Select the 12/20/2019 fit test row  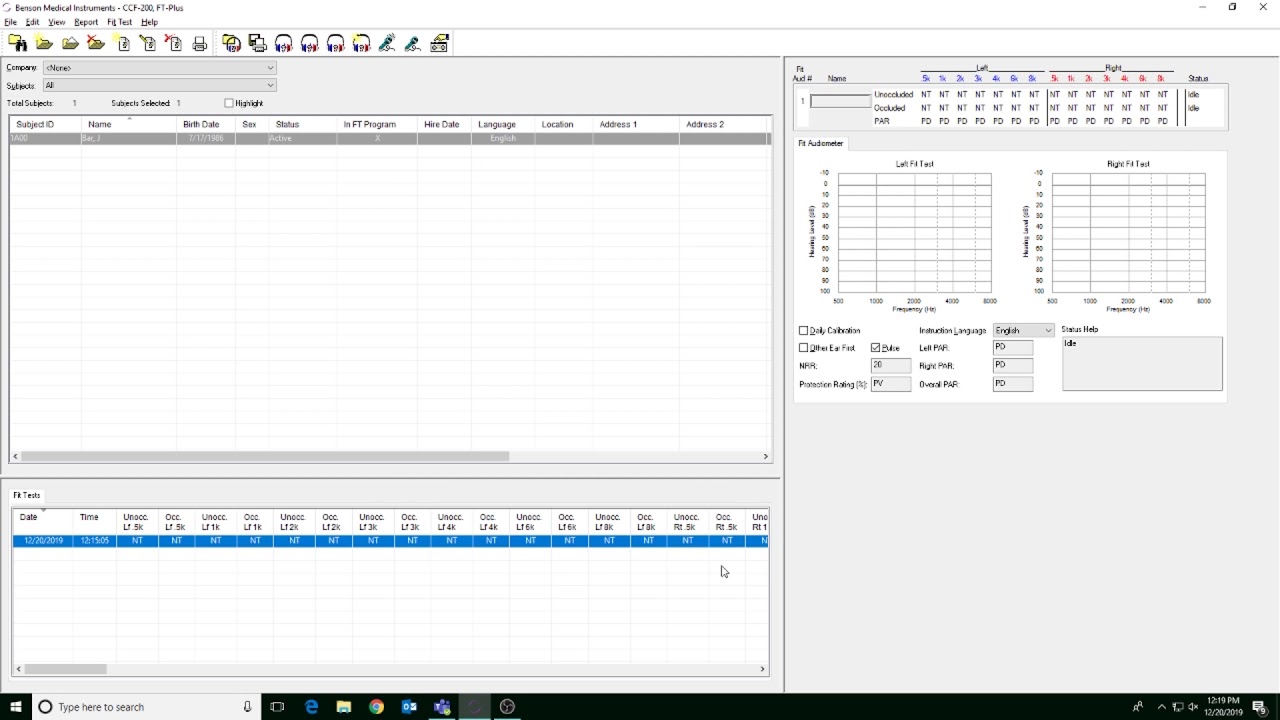click(x=390, y=541)
